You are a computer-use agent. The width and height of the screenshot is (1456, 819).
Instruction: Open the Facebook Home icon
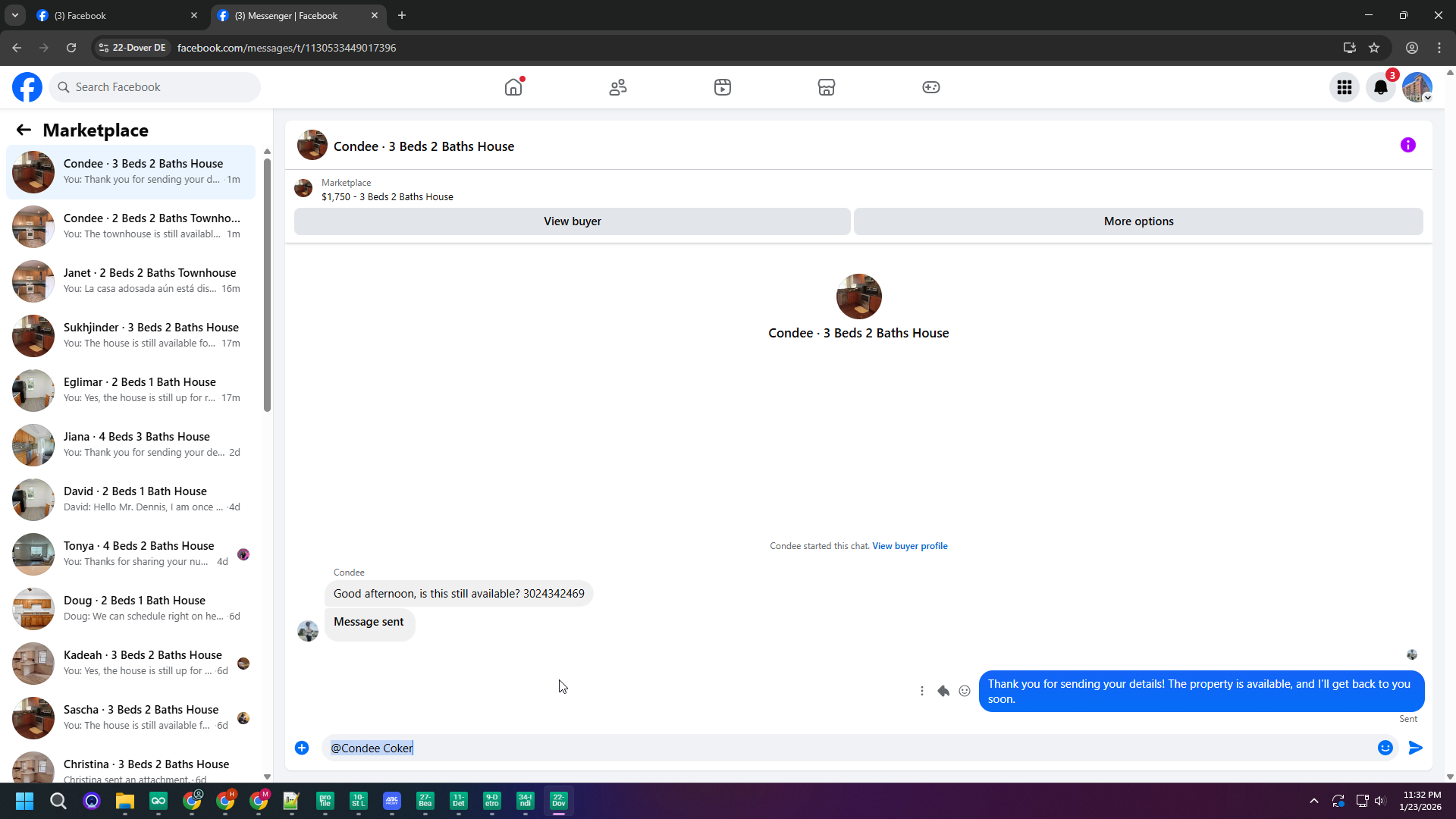pos(513,87)
